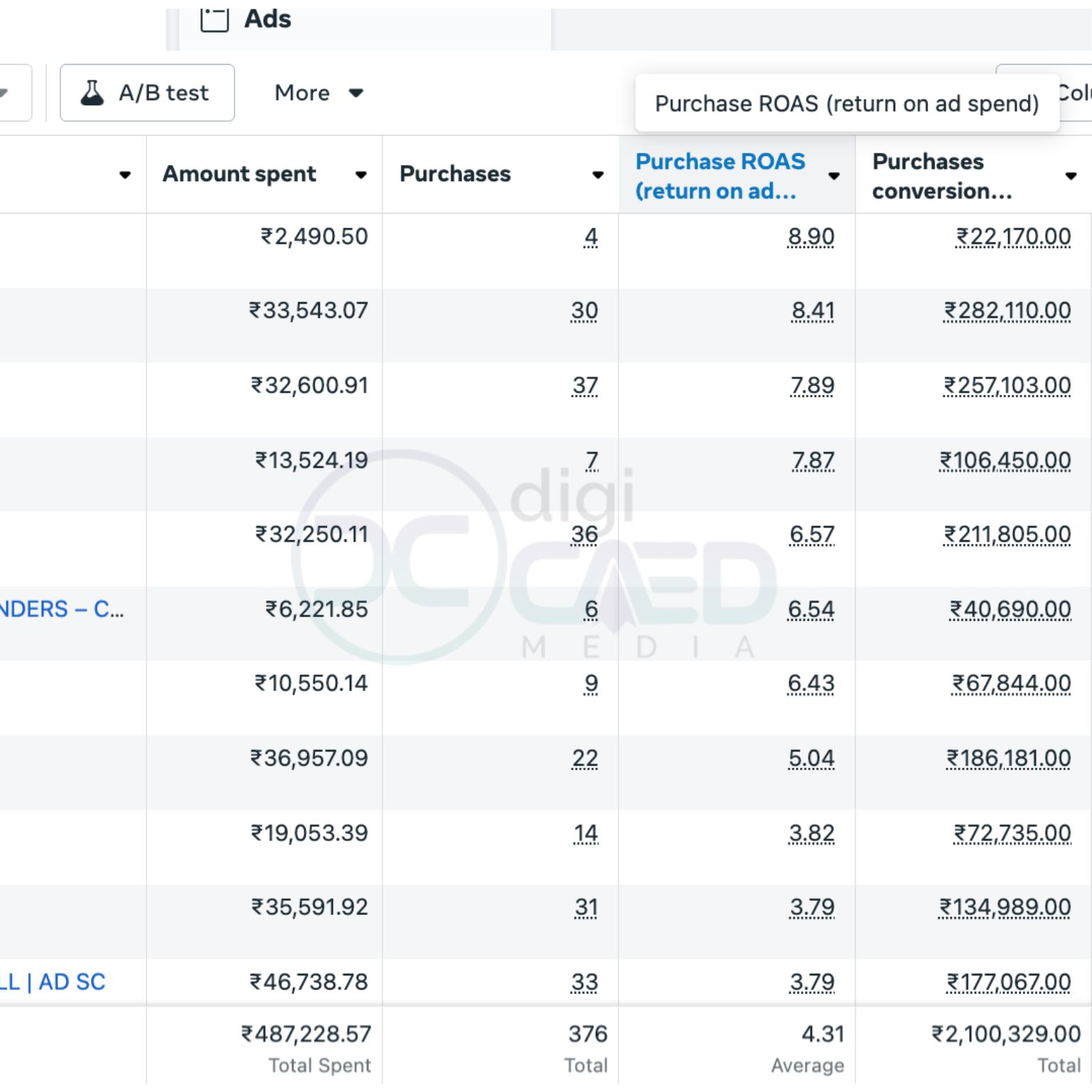
Task: Click the 5.04 ROAS value
Action: point(810,759)
